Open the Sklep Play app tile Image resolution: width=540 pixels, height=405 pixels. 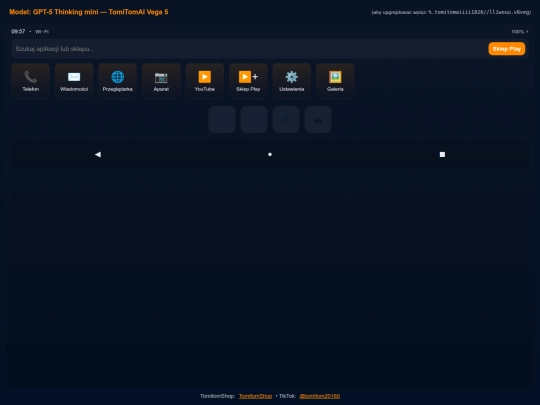click(x=248, y=81)
